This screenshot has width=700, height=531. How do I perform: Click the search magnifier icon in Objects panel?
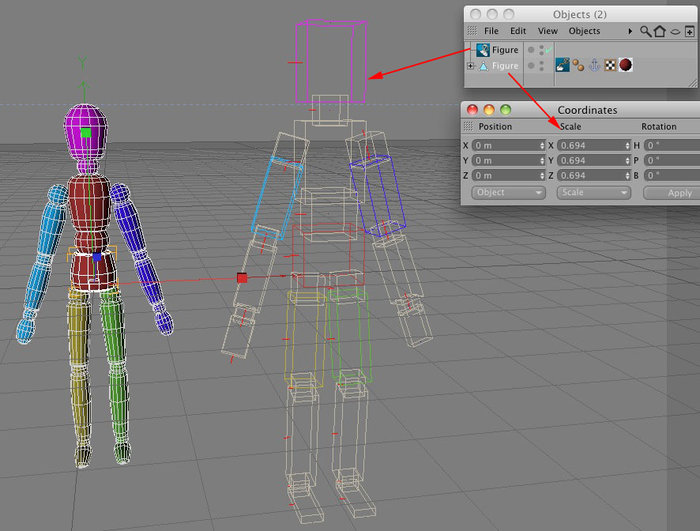coord(645,31)
